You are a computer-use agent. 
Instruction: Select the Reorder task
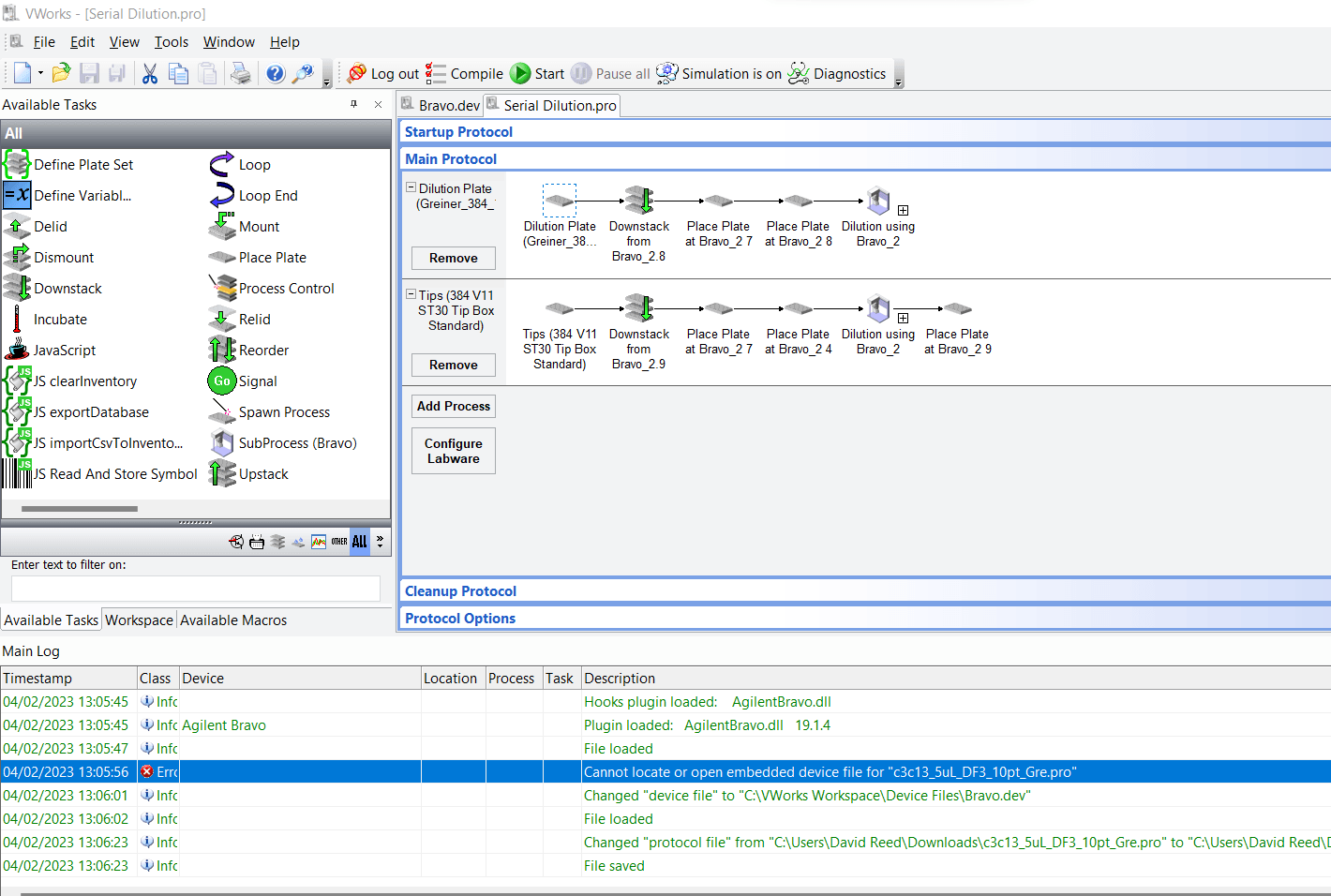click(249, 351)
